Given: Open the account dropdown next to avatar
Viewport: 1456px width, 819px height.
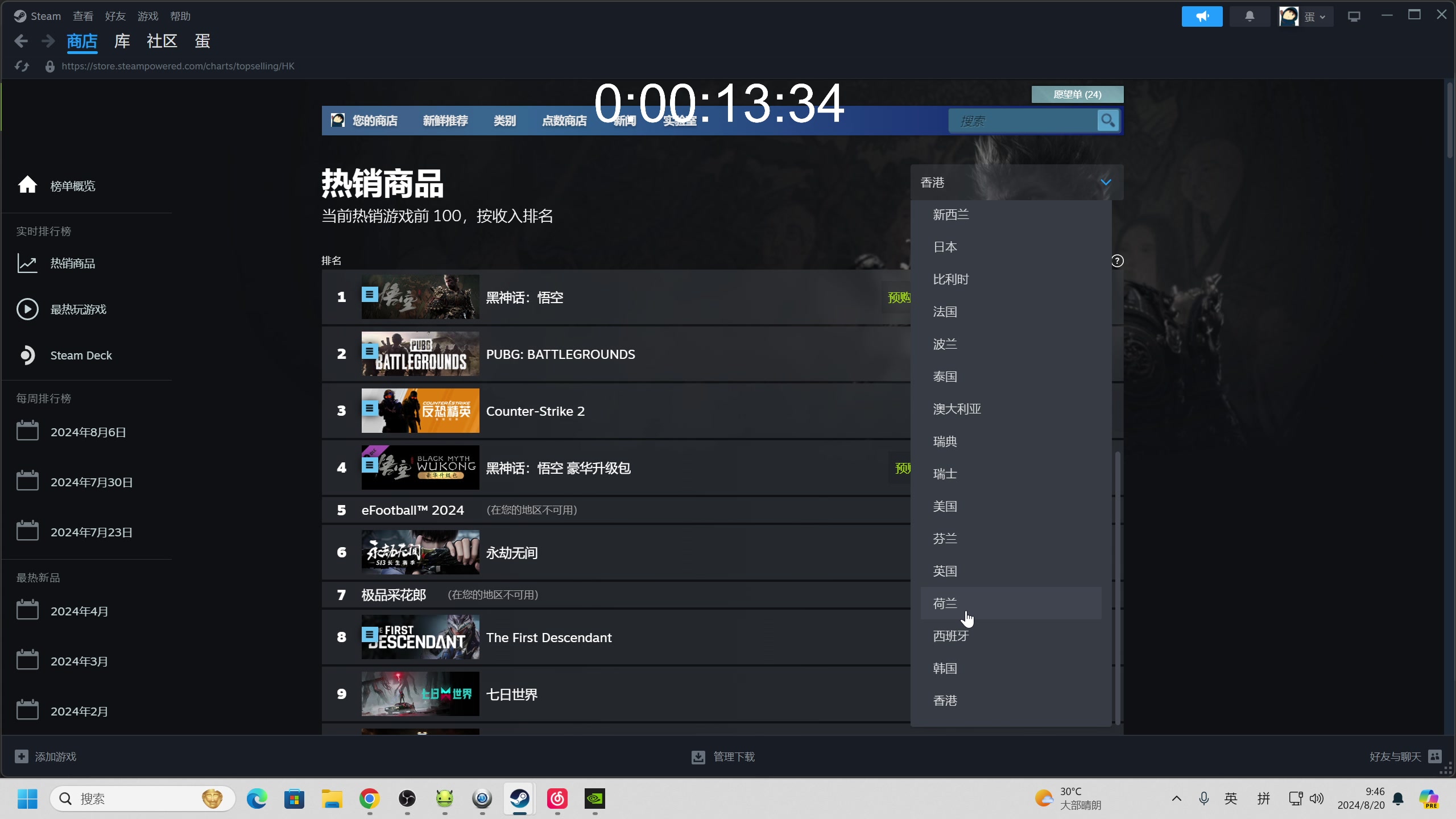Looking at the screenshot, I should 1316,17.
